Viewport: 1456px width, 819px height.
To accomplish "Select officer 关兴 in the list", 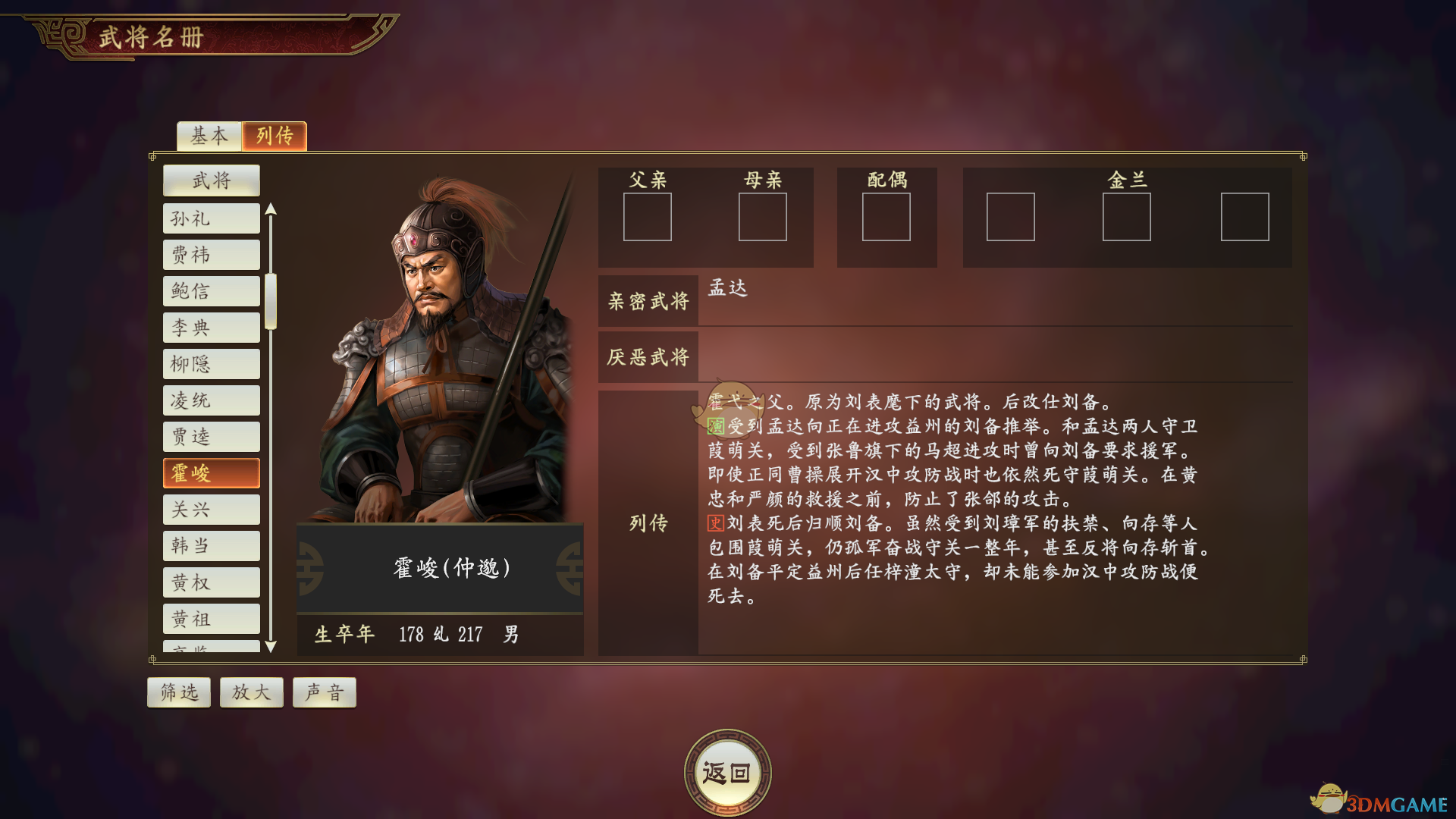I will point(212,510).
